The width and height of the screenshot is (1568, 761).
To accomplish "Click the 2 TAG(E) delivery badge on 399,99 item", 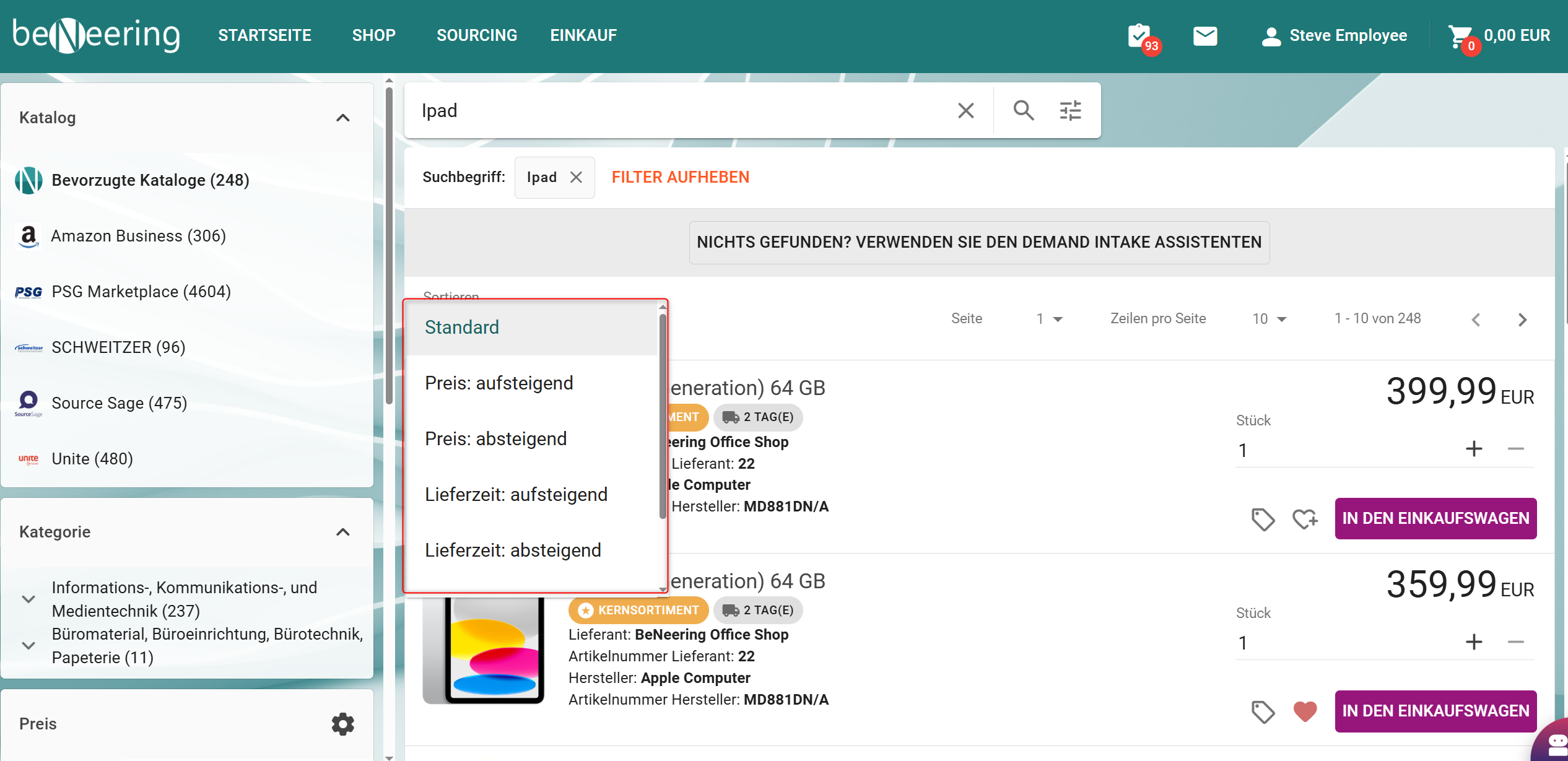I will tap(758, 417).
